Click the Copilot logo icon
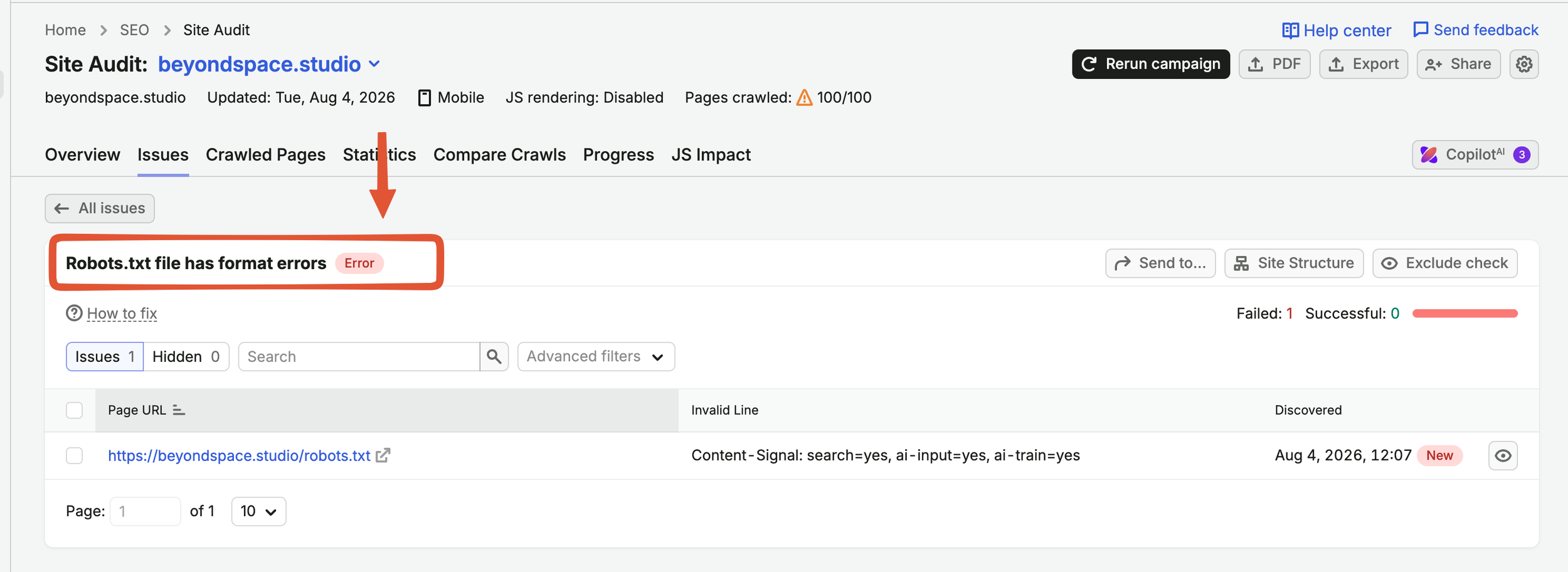This screenshot has width=1568, height=572. tap(1429, 155)
